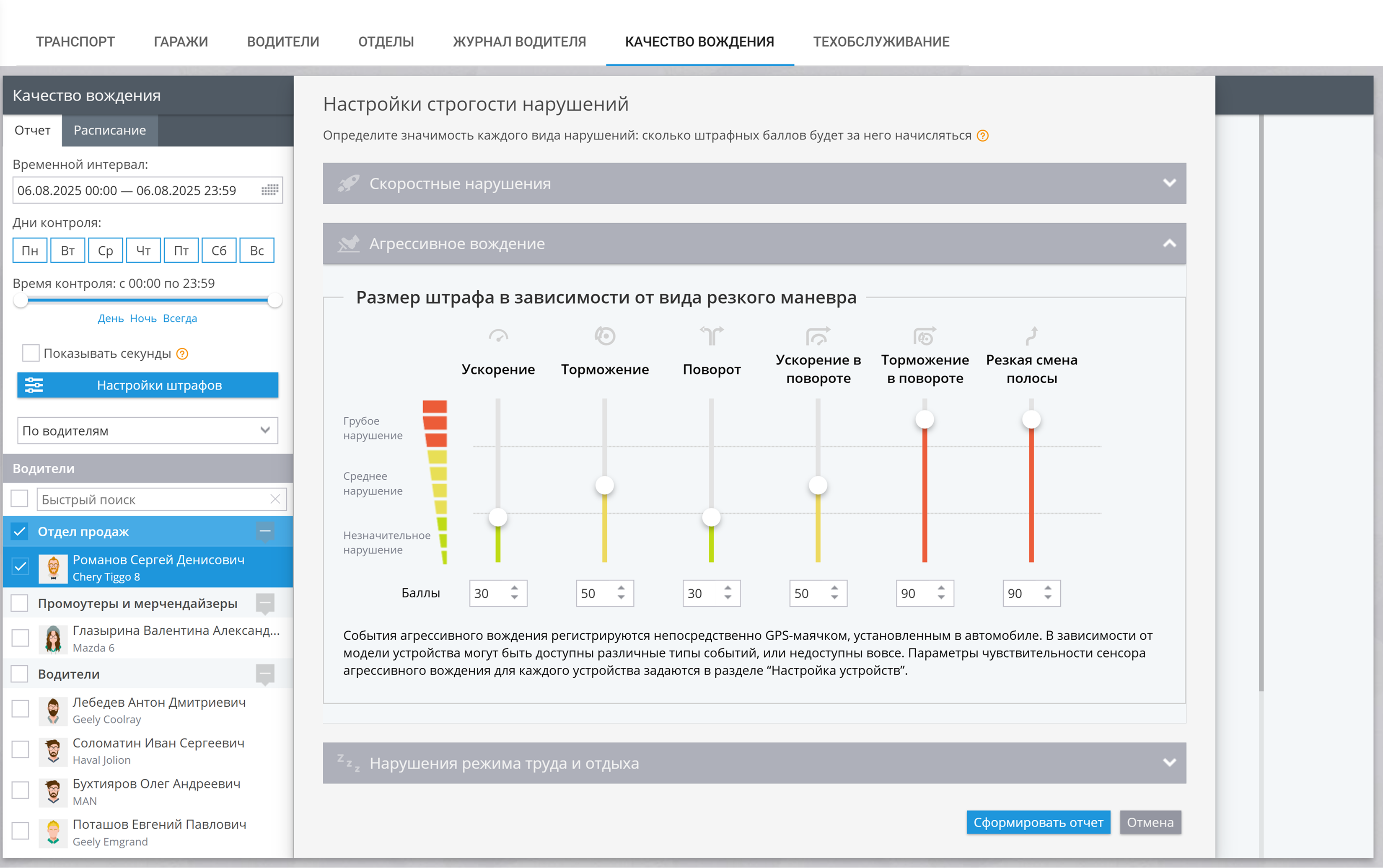The image size is (1383, 868).
Task: Click Соломатин Иван Сергеевич avatar
Action: tap(53, 752)
